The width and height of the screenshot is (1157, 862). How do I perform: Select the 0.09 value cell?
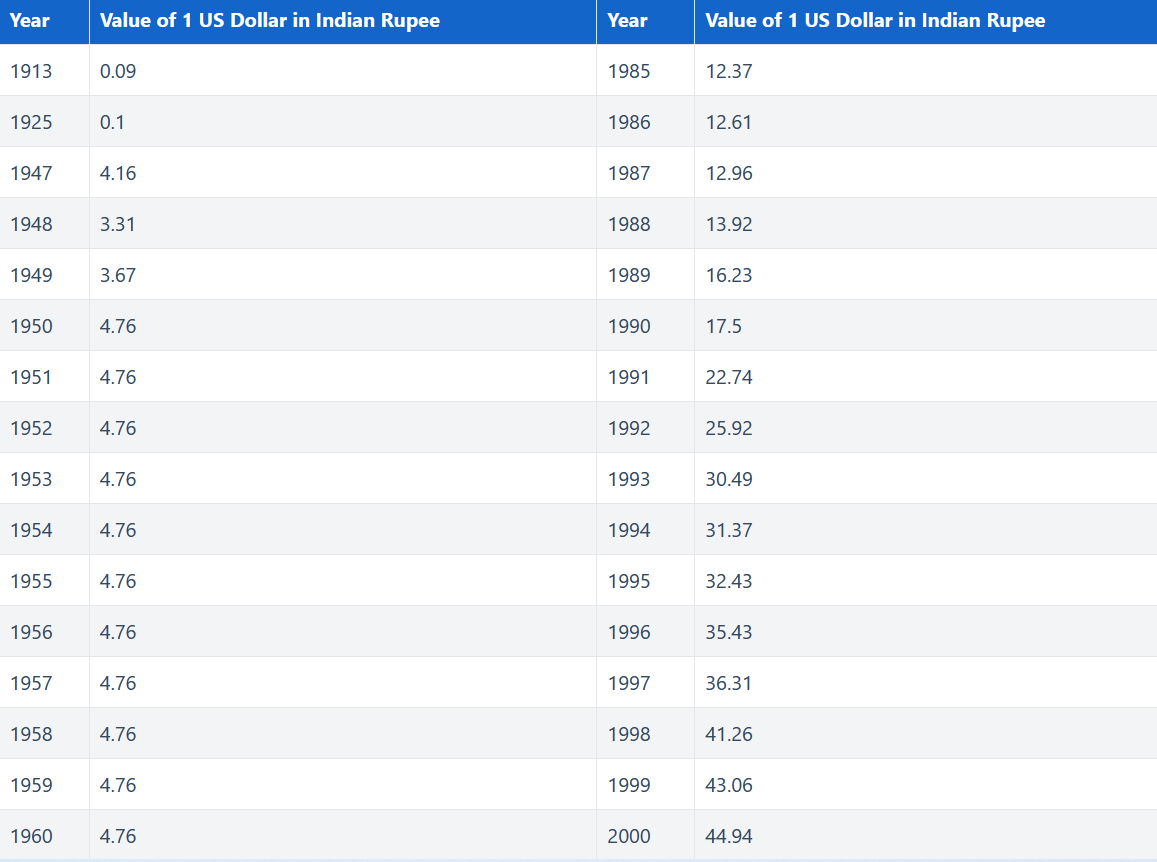tap(118, 71)
